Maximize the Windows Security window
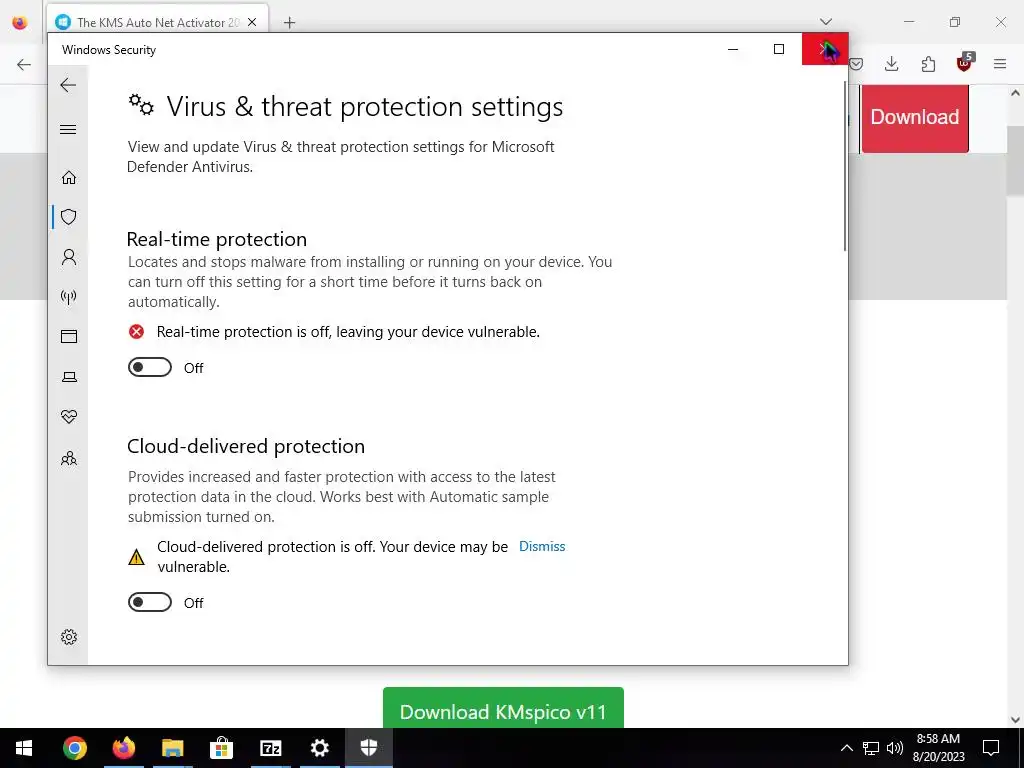The width and height of the screenshot is (1024, 768). point(778,49)
